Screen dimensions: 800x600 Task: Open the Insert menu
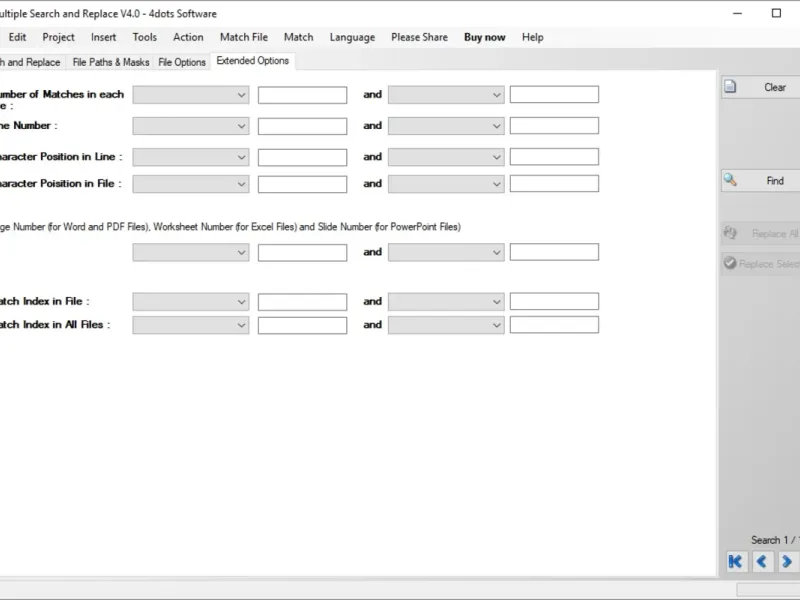tap(103, 37)
